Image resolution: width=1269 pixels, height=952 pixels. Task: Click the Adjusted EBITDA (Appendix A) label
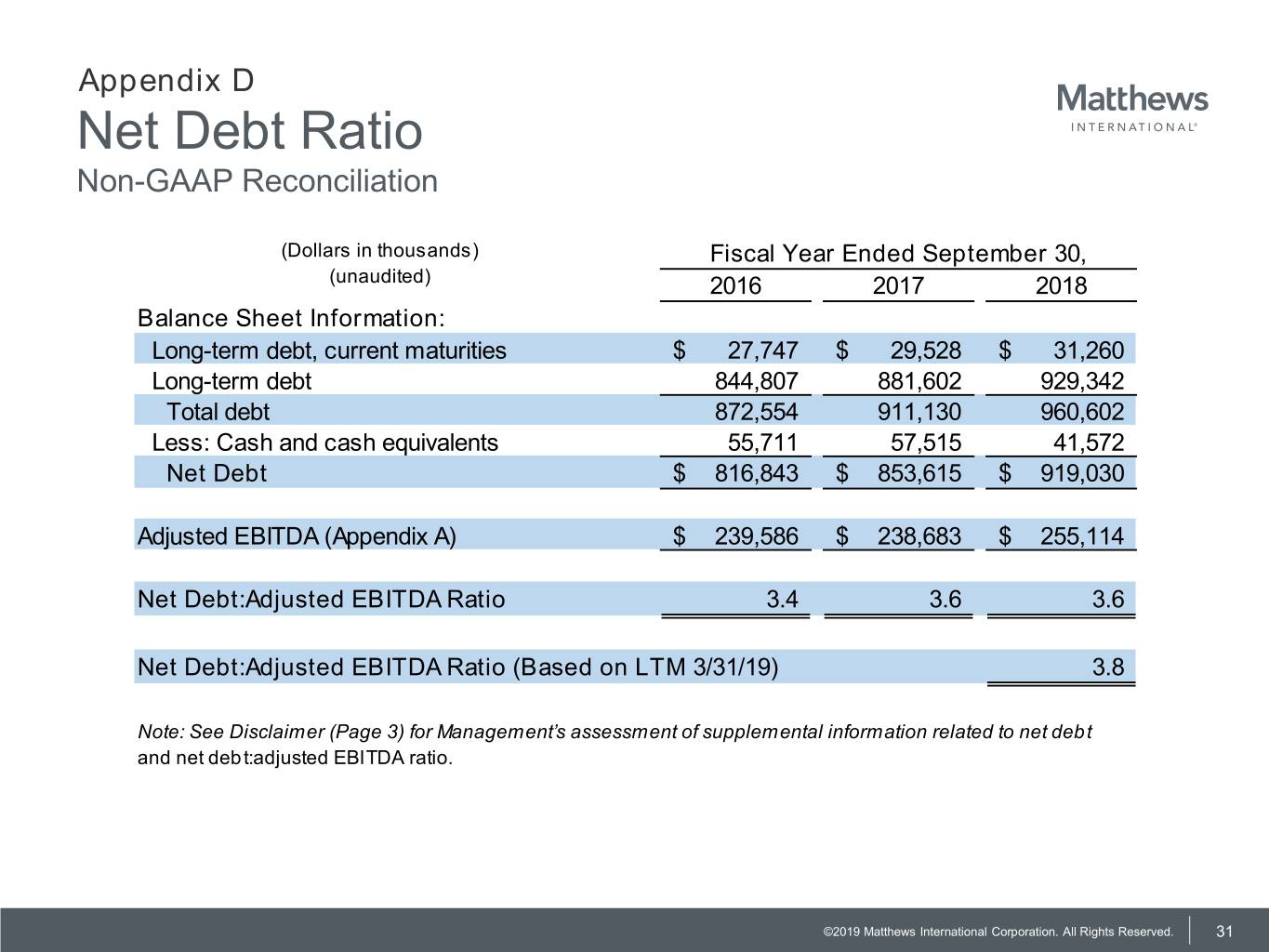297,536
